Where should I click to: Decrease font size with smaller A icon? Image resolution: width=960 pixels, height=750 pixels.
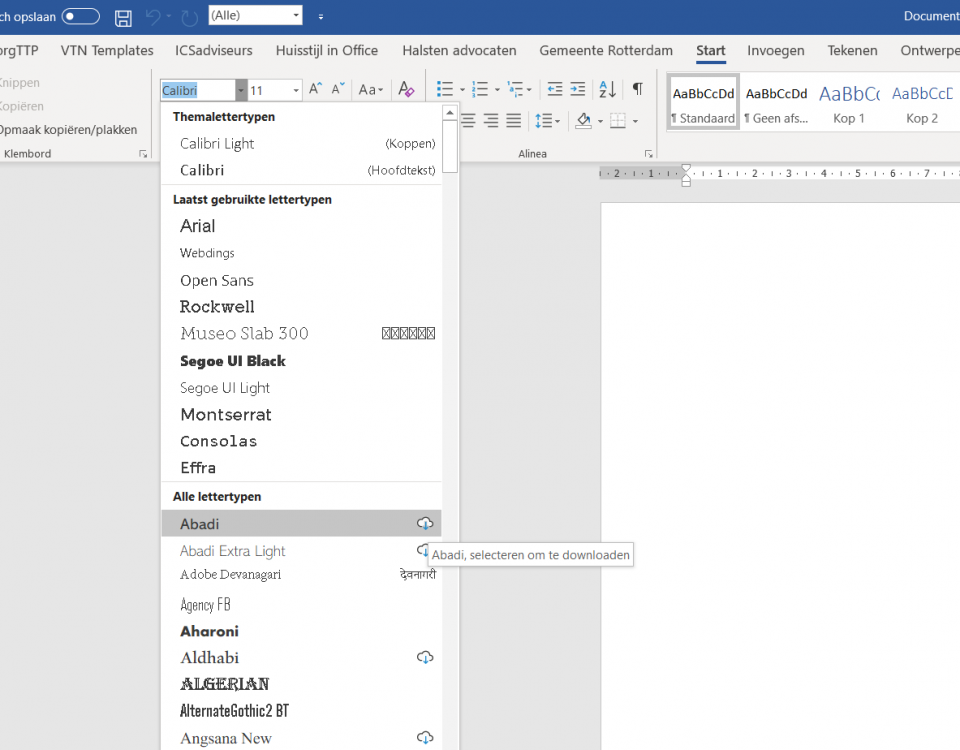point(338,89)
